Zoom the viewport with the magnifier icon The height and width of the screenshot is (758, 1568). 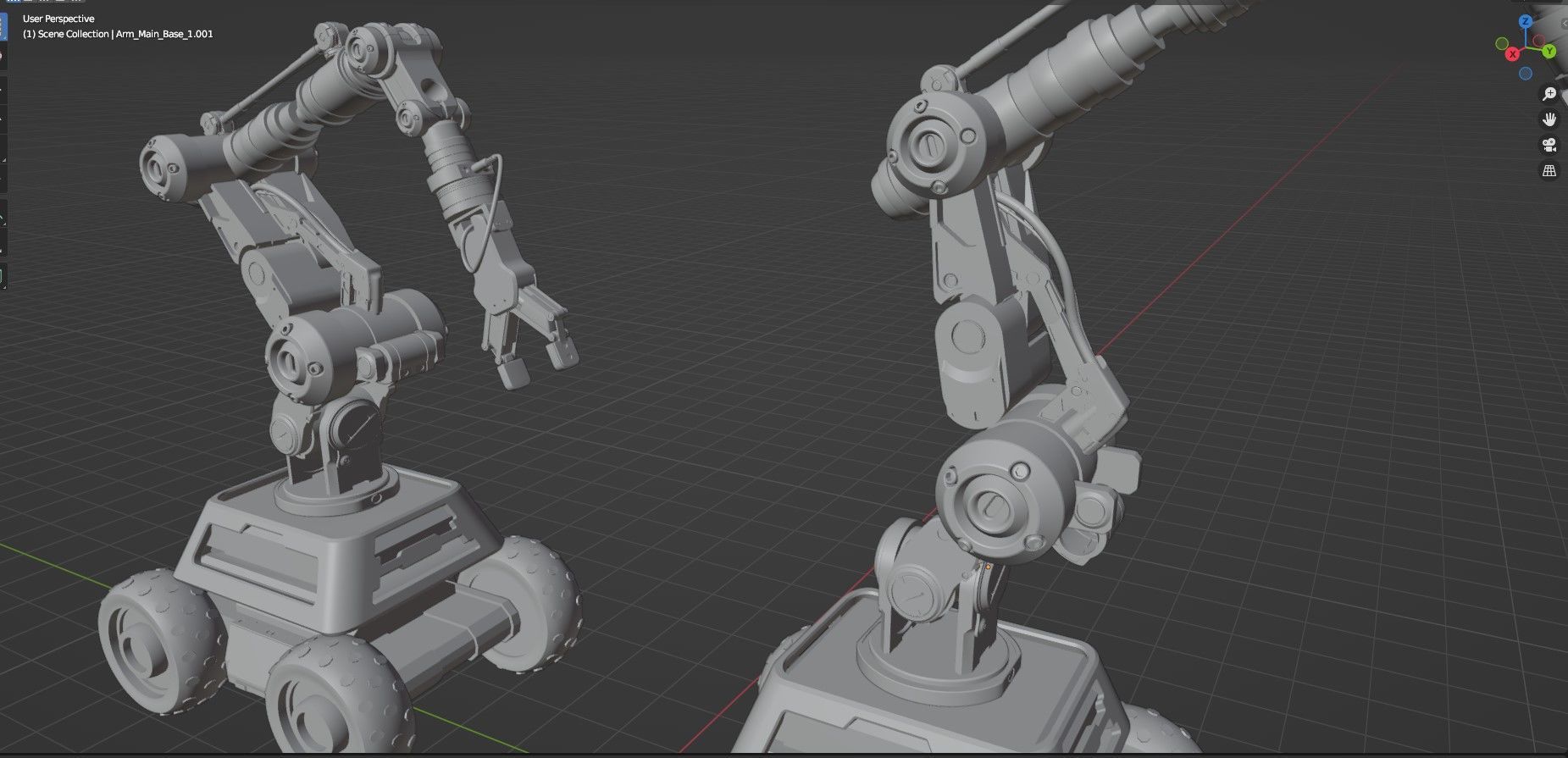pyautogui.click(x=1549, y=94)
